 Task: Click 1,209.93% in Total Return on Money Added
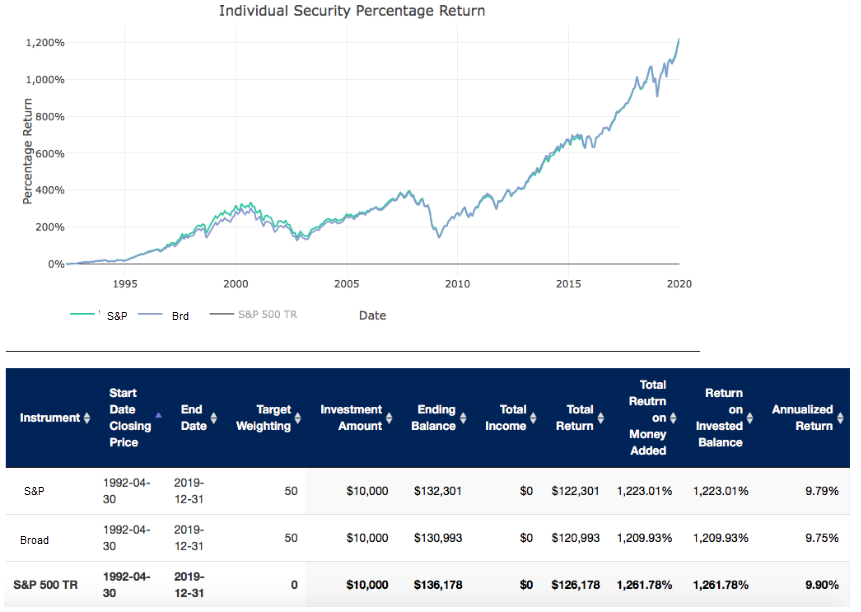[644, 538]
